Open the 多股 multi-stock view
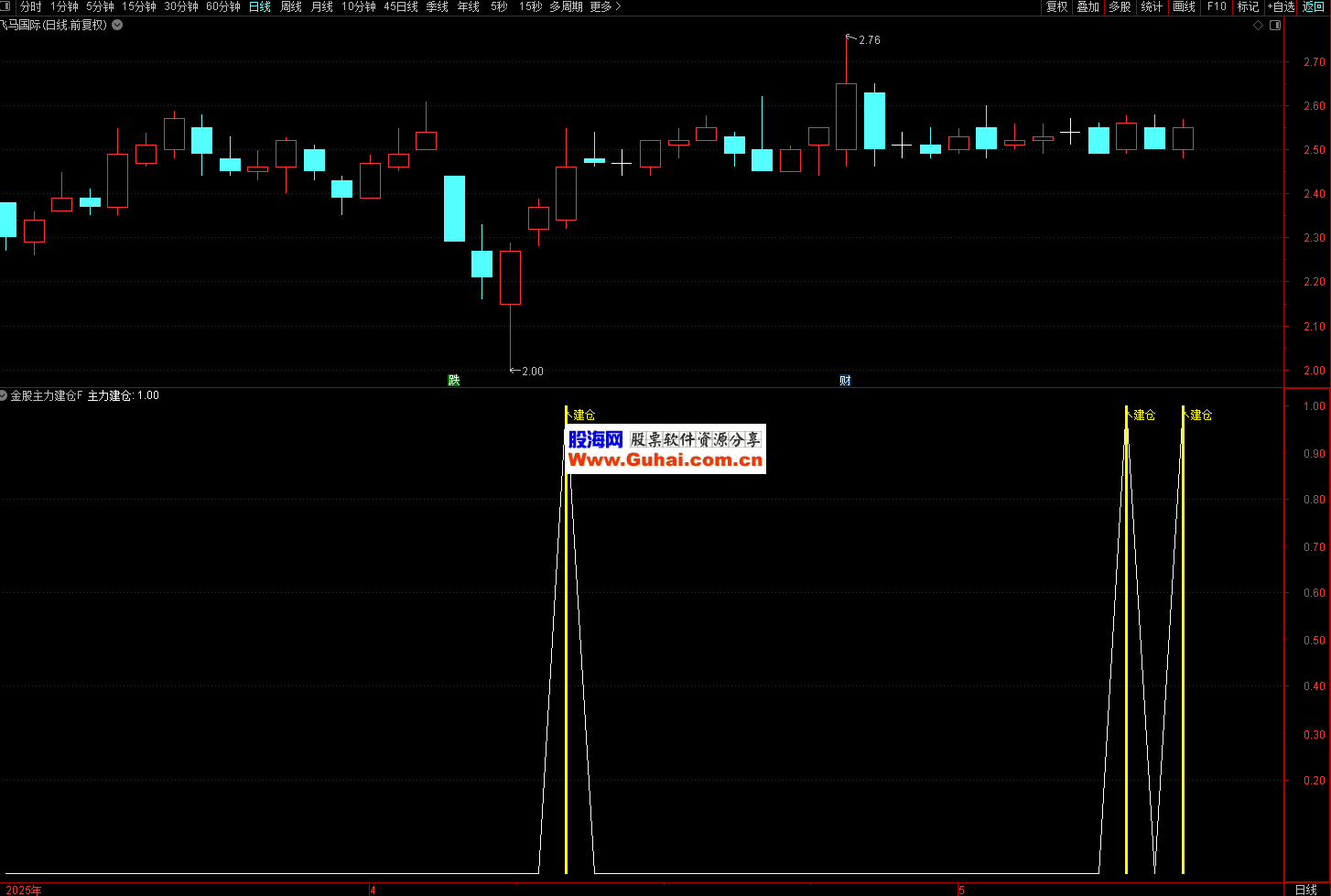The width and height of the screenshot is (1331, 896). [1120, 6]
